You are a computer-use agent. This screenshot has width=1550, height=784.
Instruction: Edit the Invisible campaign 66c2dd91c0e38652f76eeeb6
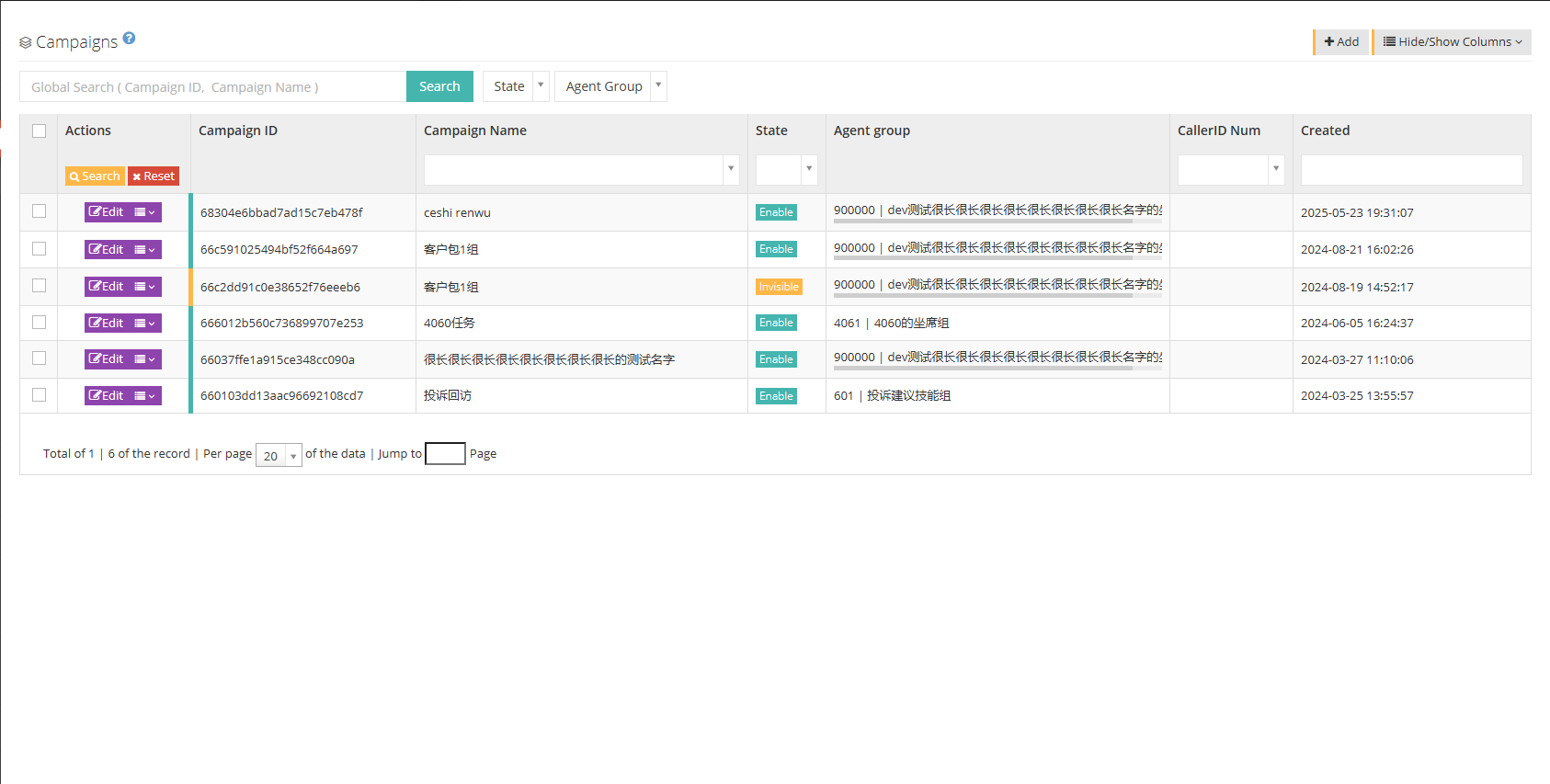coord(107,287)
